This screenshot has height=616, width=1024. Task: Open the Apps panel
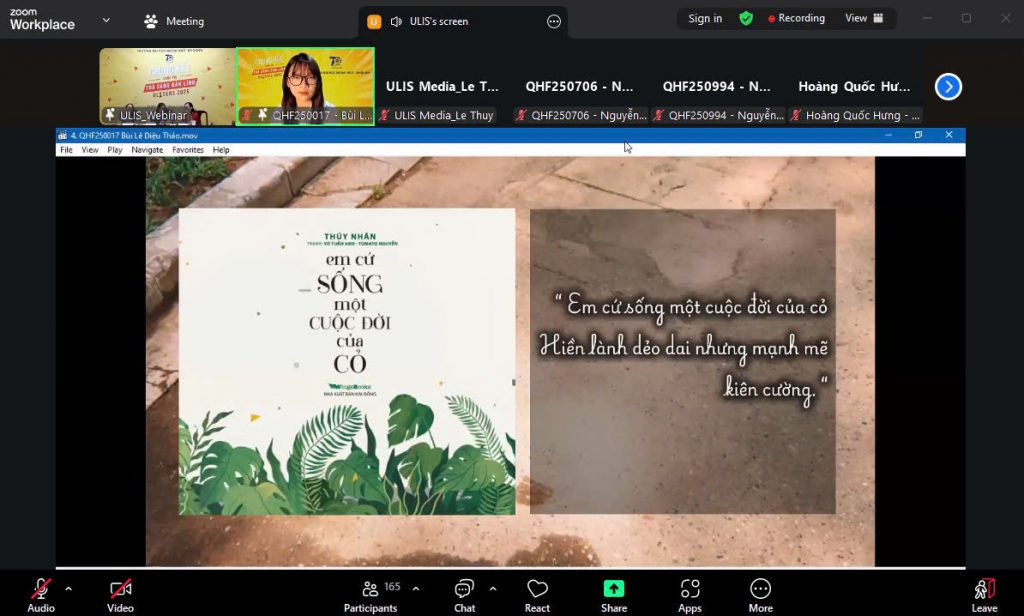coord(690,594)
